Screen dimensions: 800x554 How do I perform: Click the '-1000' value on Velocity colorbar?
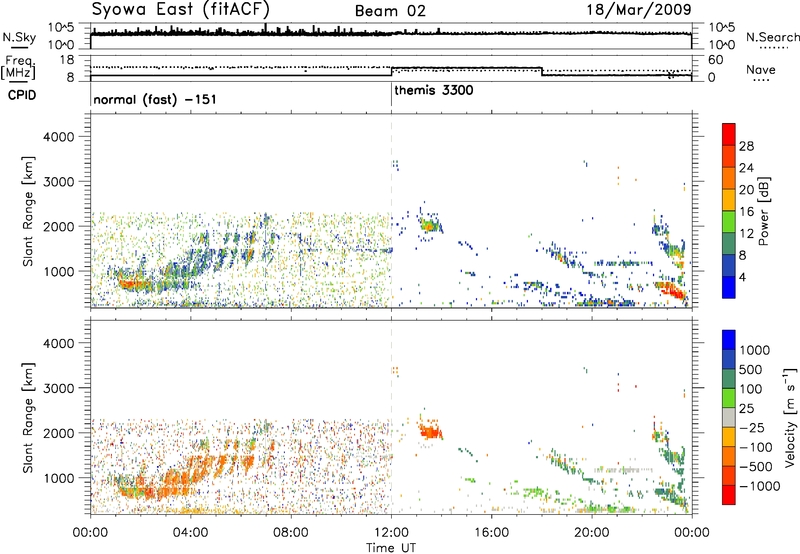(759, 486)
